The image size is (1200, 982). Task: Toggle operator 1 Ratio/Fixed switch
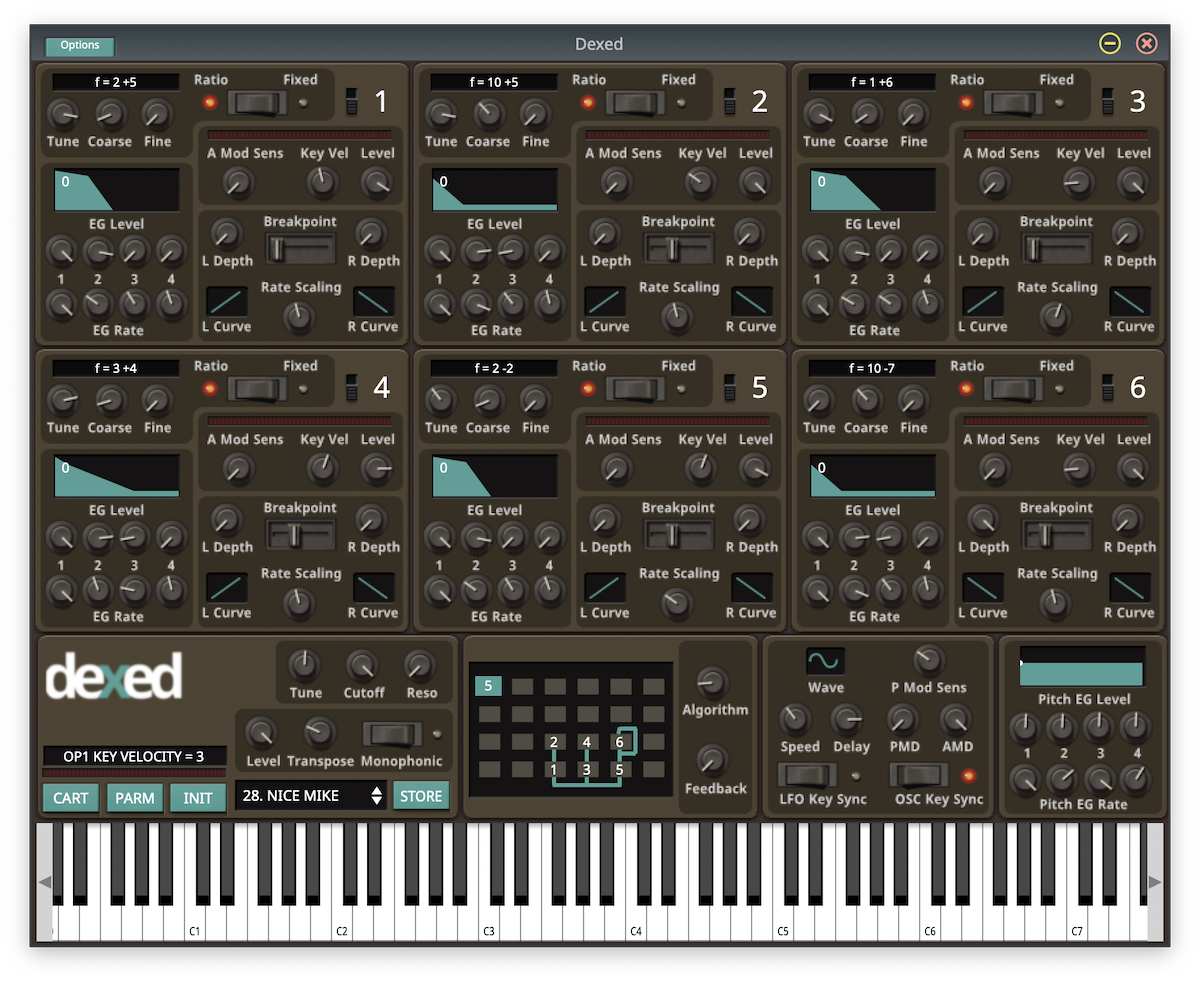click(x=257, y=102)
